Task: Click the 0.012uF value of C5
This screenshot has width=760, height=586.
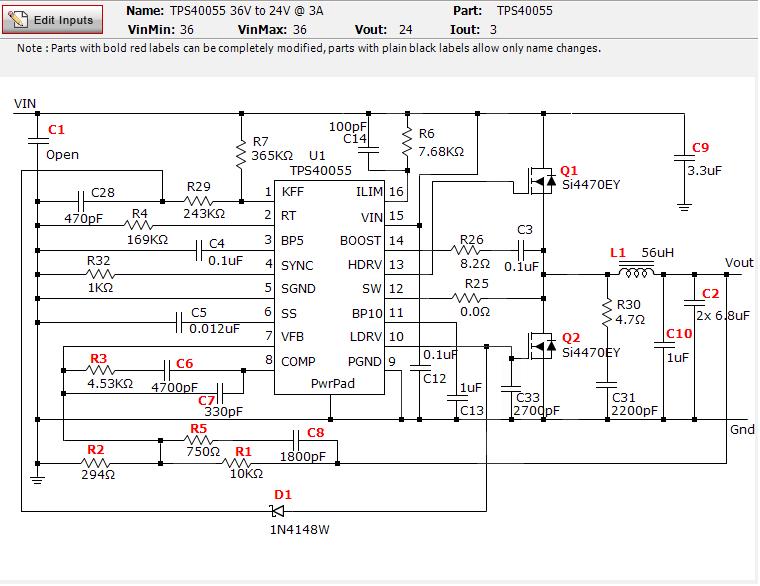Action: [x=214, y=329]
